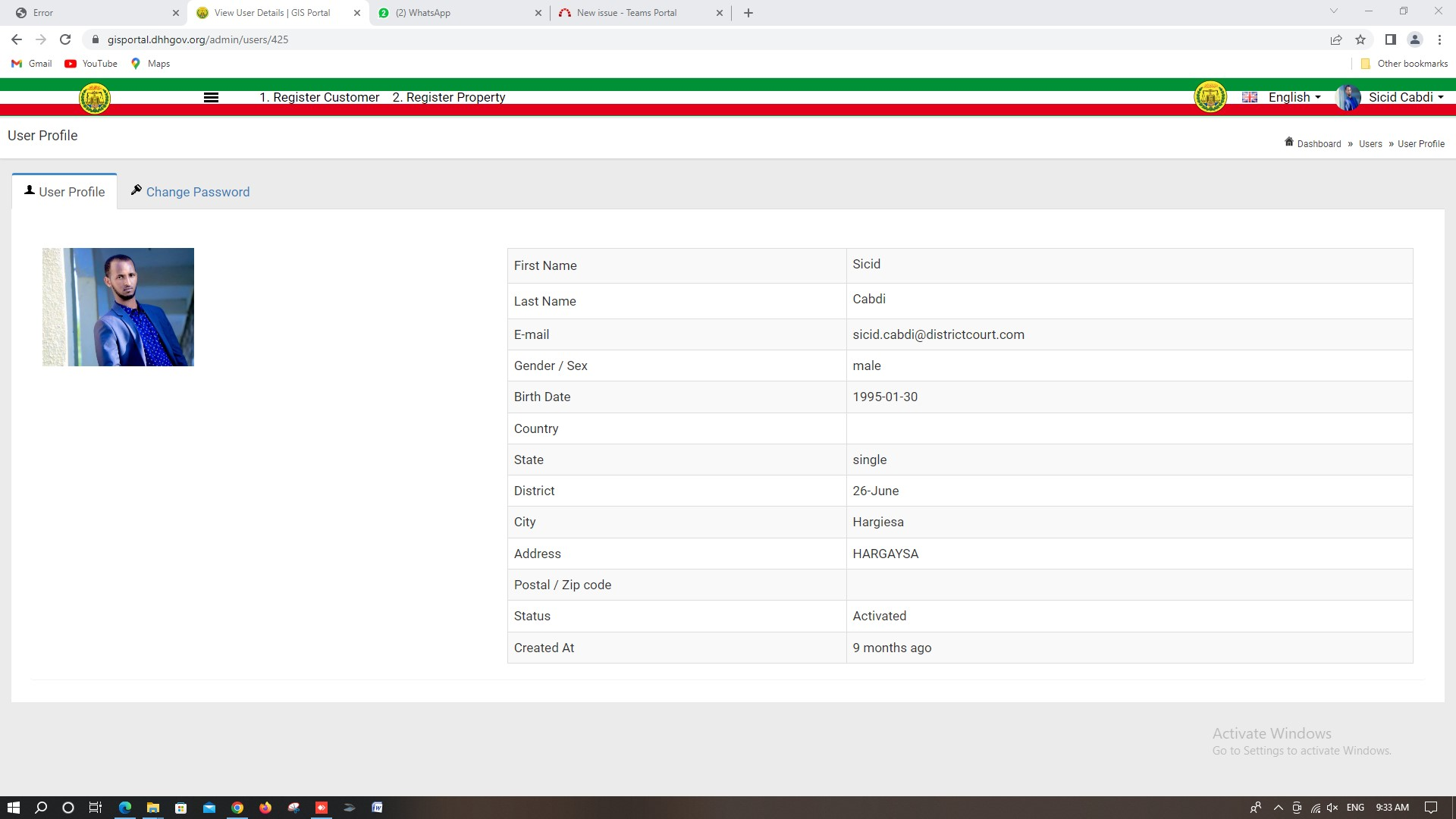1456x819 pixels.
Task: Open Other bookmarks folder
Action: 1404,64
